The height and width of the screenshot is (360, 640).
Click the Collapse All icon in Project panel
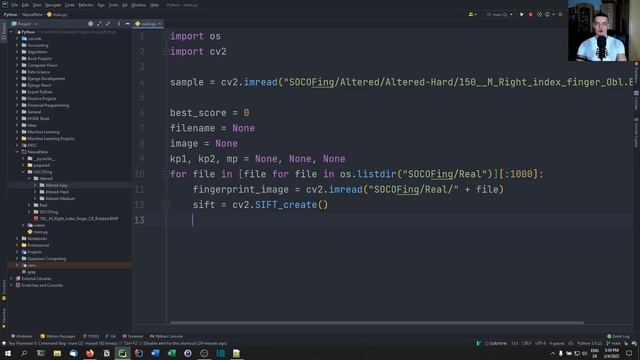point(108,24)
